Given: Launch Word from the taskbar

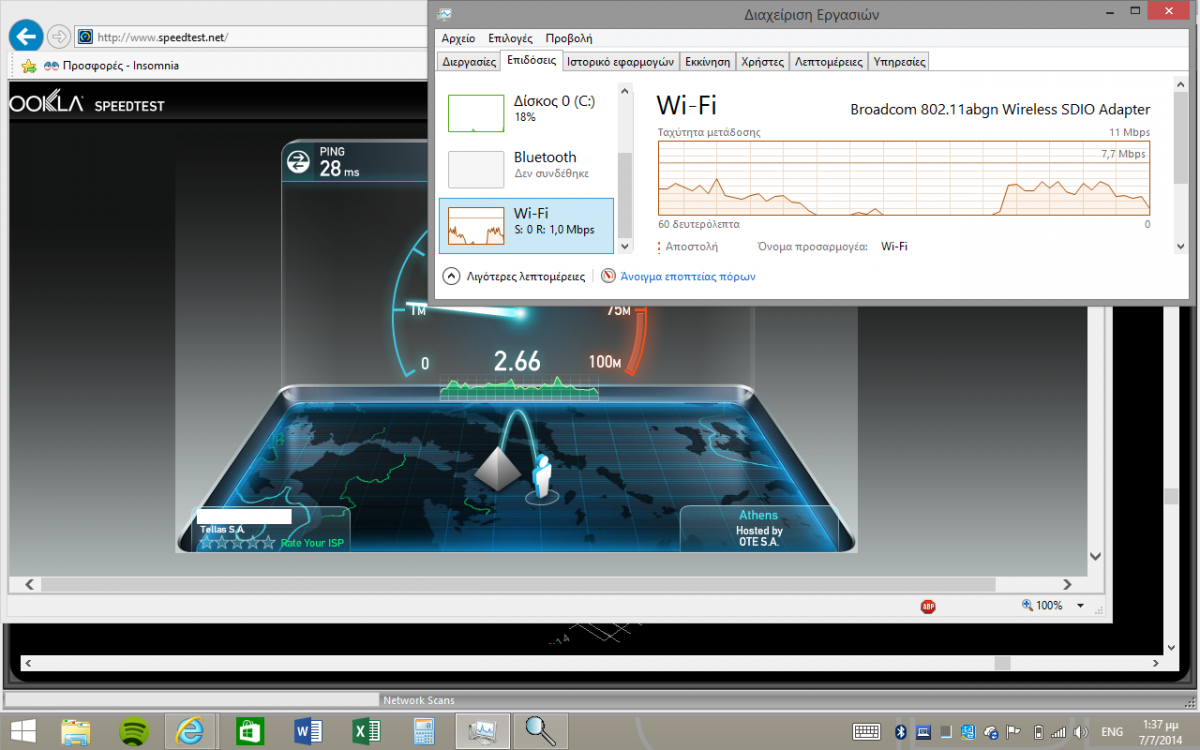Looking at the screenshot, I should (309, 731).
